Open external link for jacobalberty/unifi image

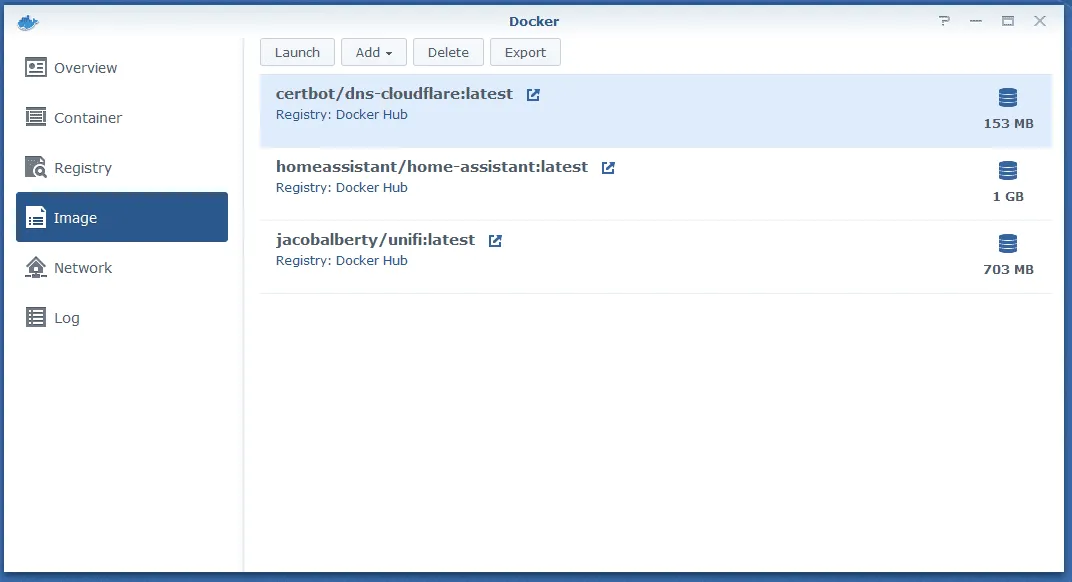click(495, 241)
